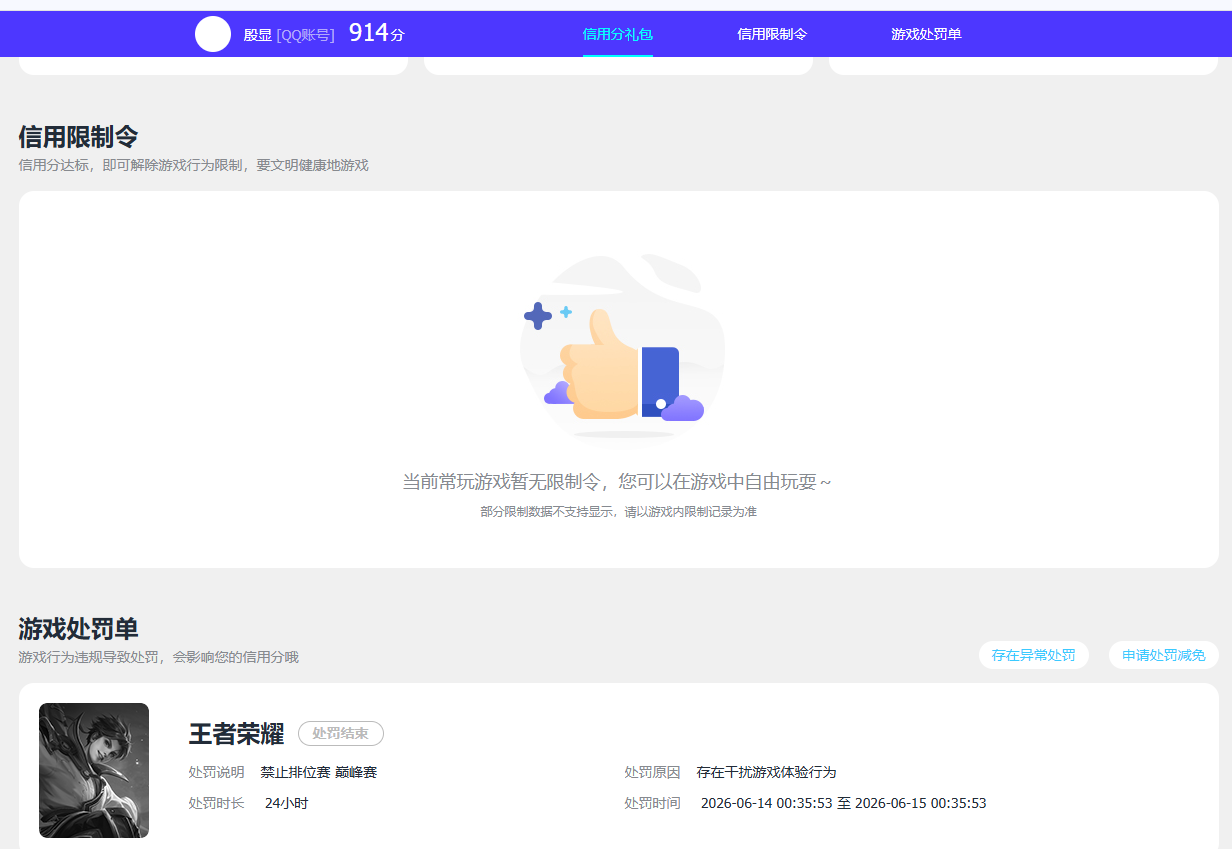Viewport: 1232px width, 849px height.
Task: Click the 存在异常处罚 button
Action: tap(1034, 656)
